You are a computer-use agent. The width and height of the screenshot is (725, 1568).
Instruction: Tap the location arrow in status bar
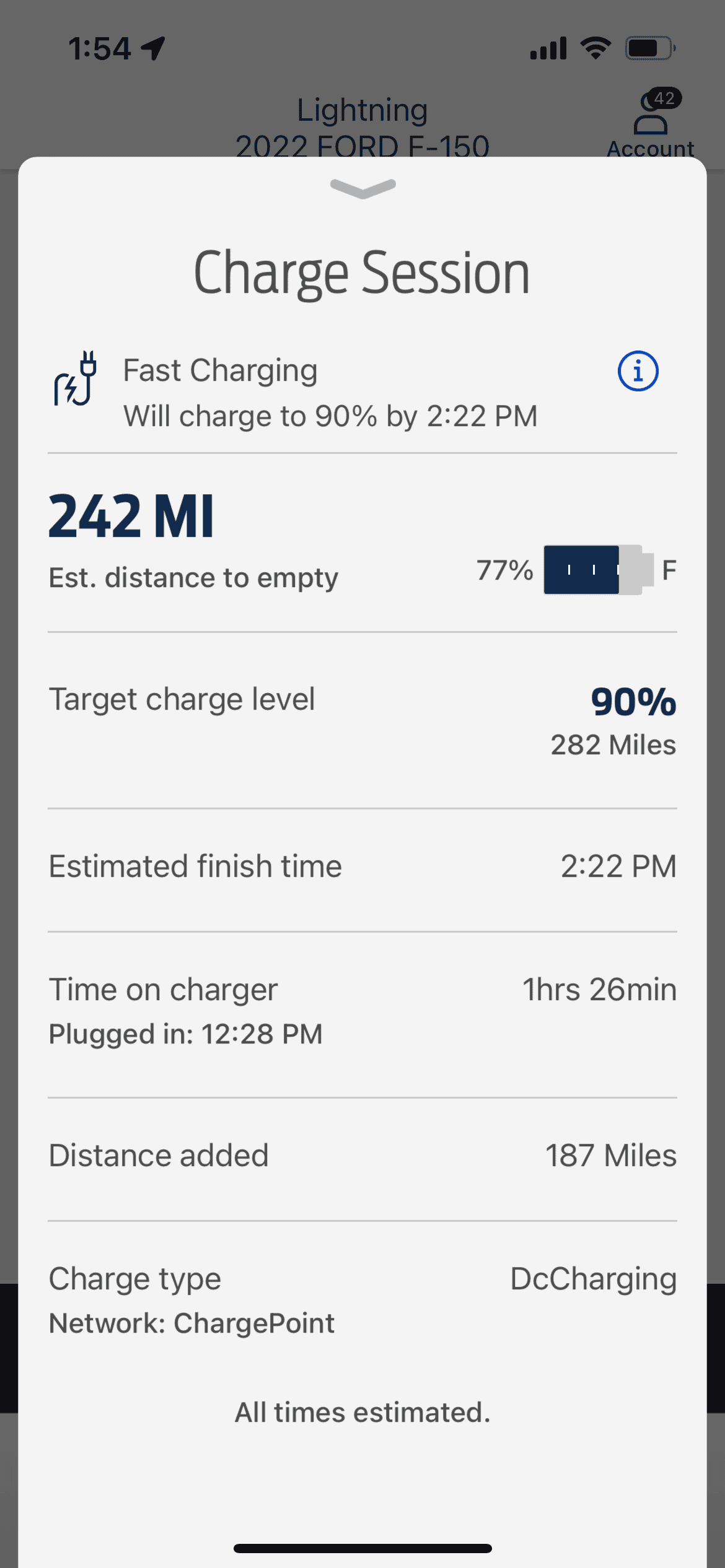click(x=153, y=48)
